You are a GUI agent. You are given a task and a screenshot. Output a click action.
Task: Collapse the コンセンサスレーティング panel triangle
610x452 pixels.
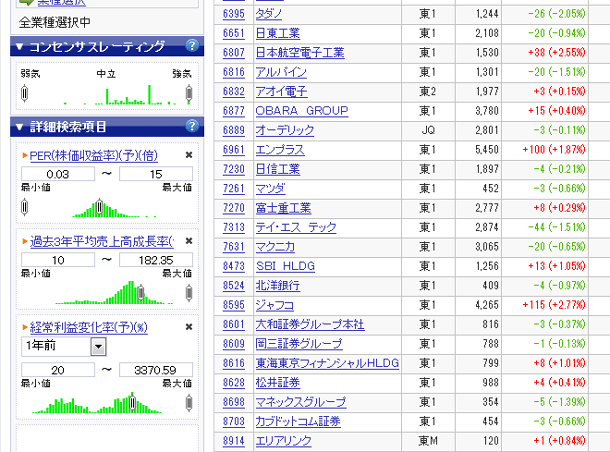(19, 47)
